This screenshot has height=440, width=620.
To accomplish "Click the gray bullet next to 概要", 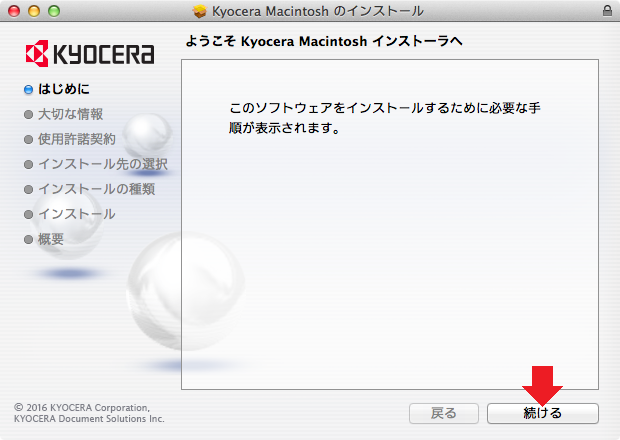I will (29, 239).
